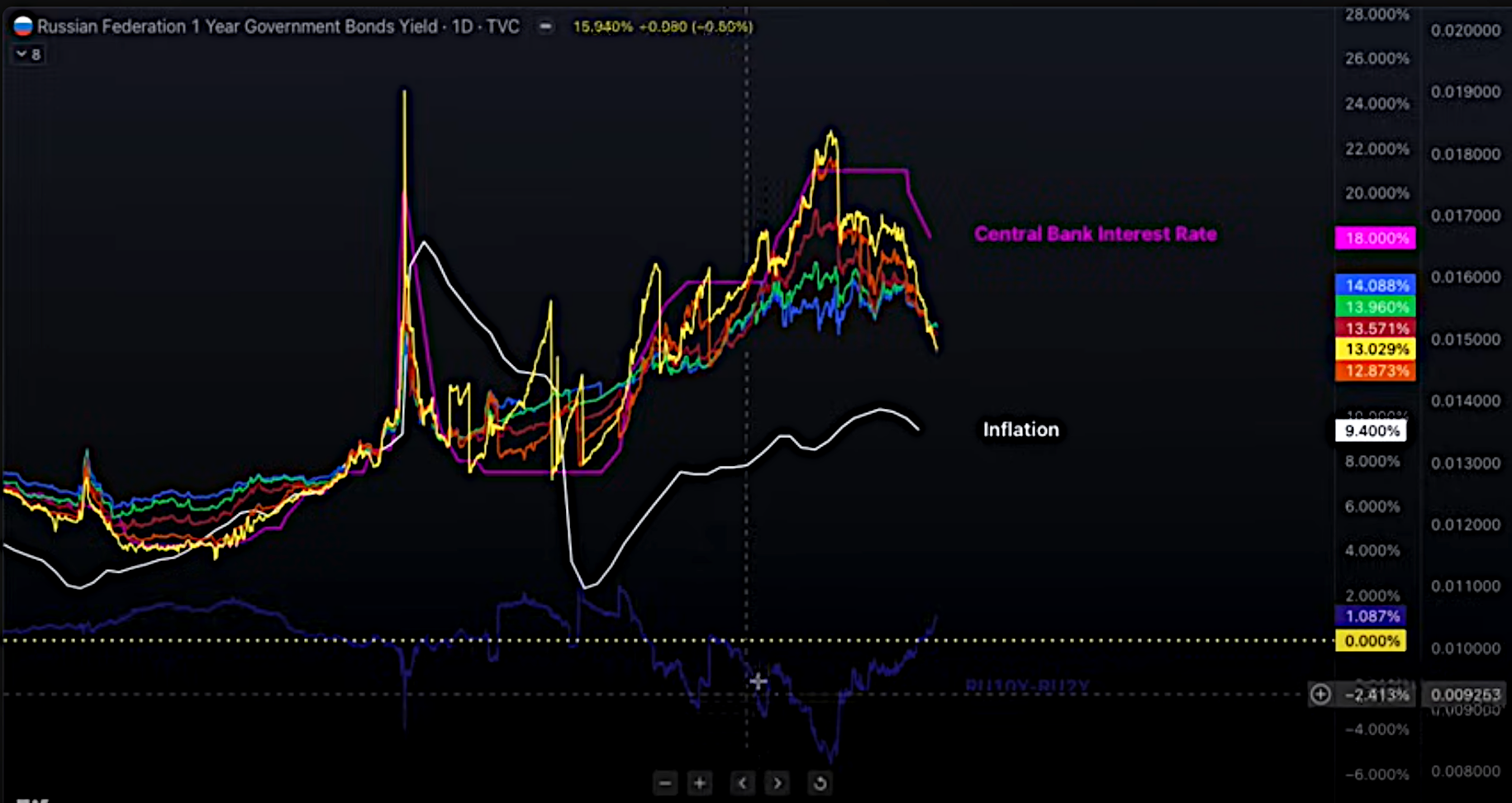Screen dimensions: 1512x803
Task: Click the 0.019000 tick on the right scale
Action: 1466,92
